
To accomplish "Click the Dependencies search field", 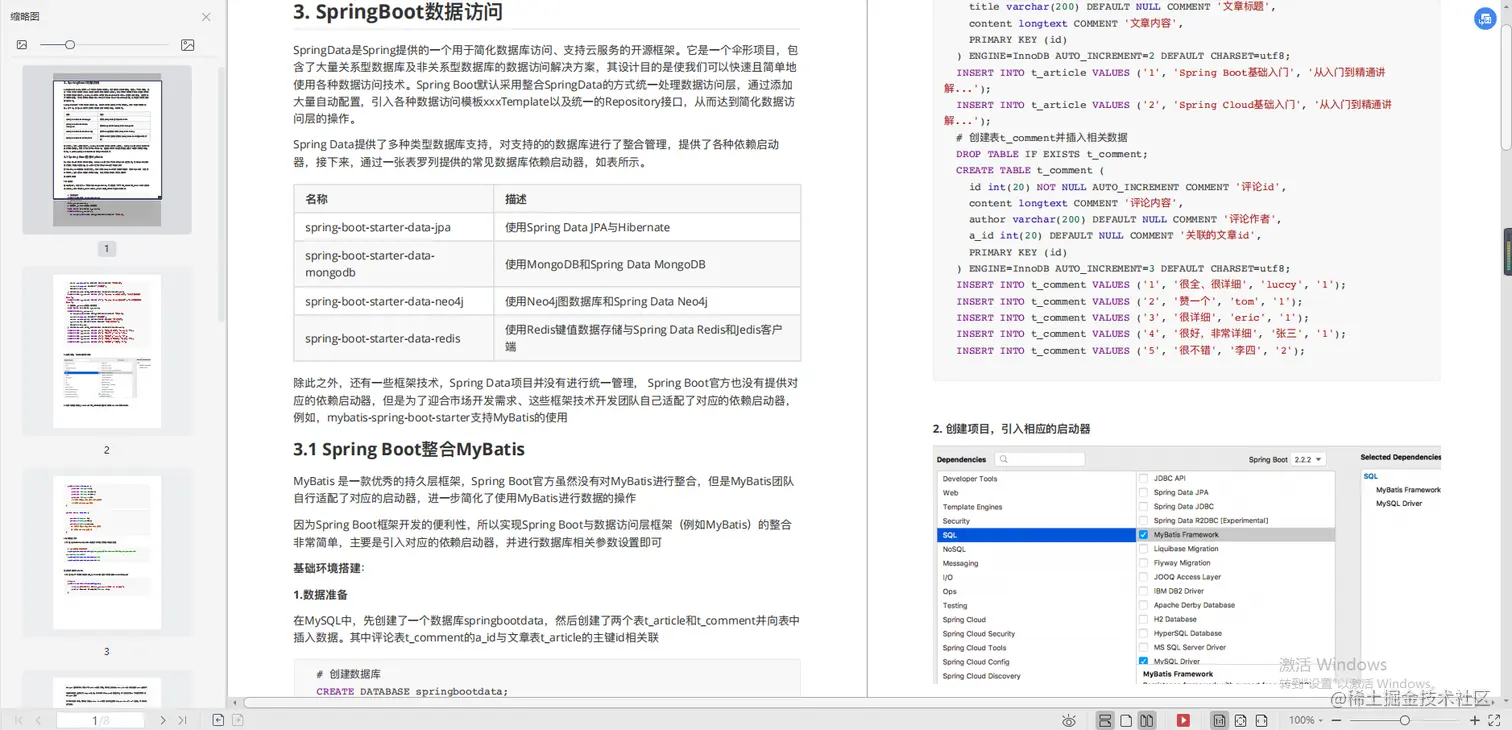I will pos(1040,459).
